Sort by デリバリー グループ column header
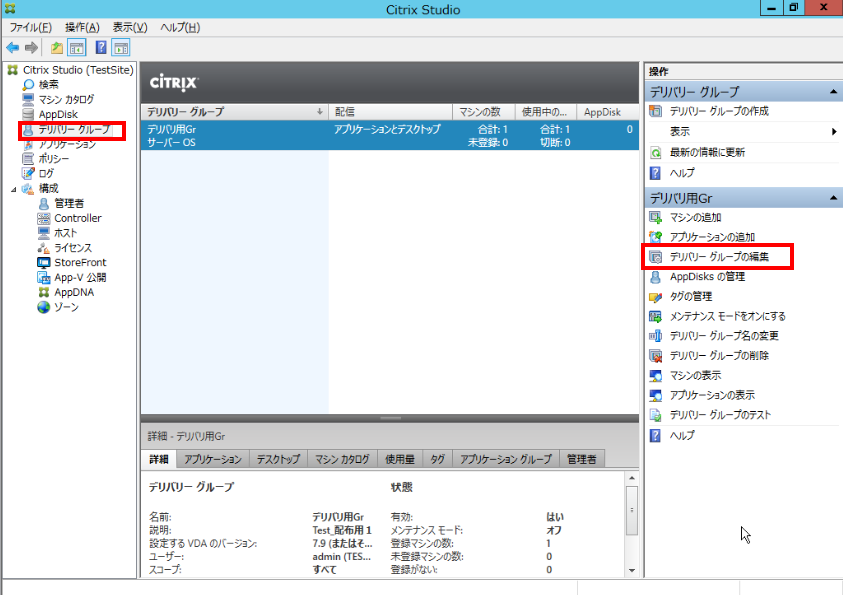843x595 pixels. tap(234, 112)
